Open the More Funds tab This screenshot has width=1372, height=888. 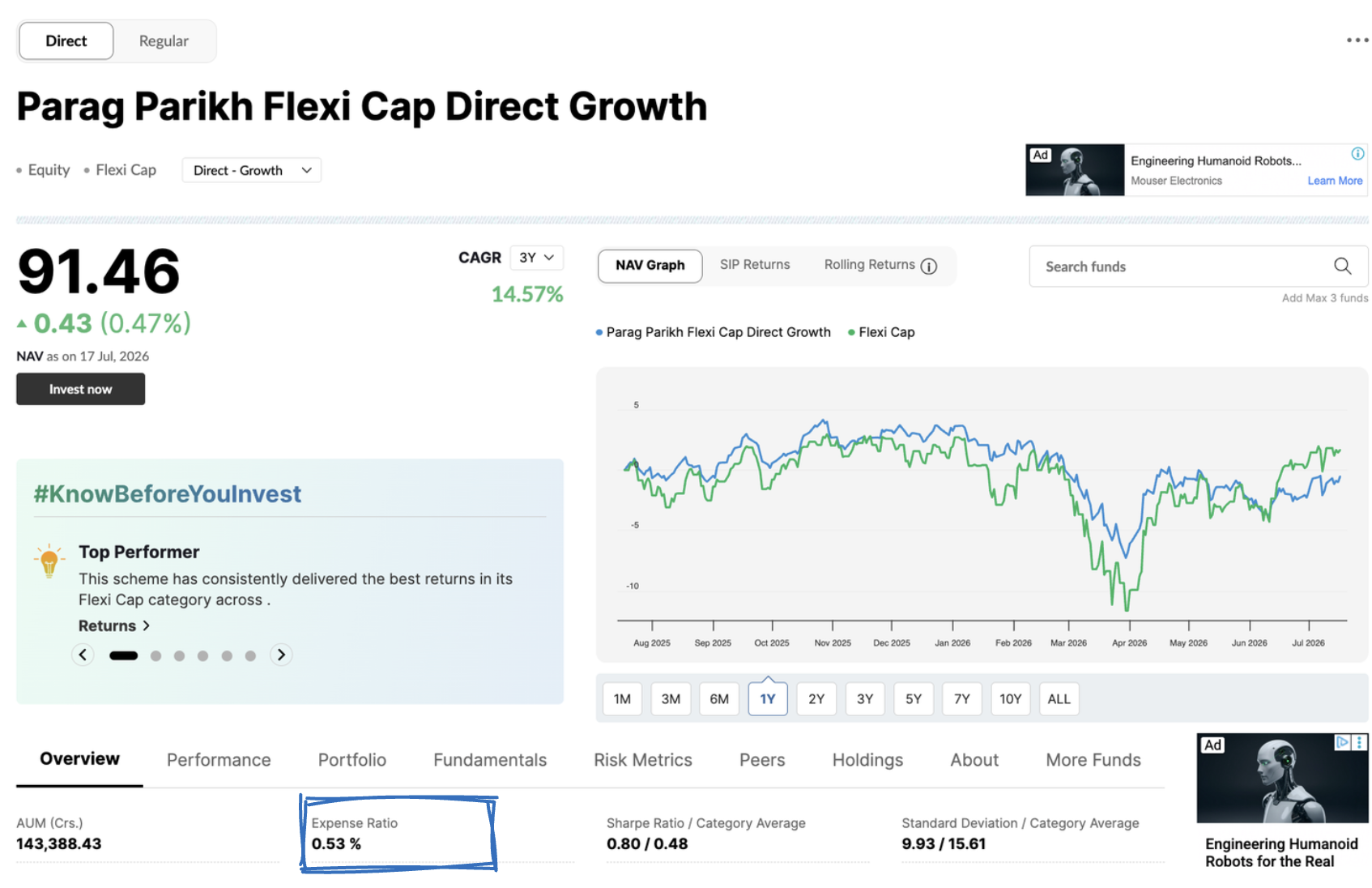pos(1093,760)
